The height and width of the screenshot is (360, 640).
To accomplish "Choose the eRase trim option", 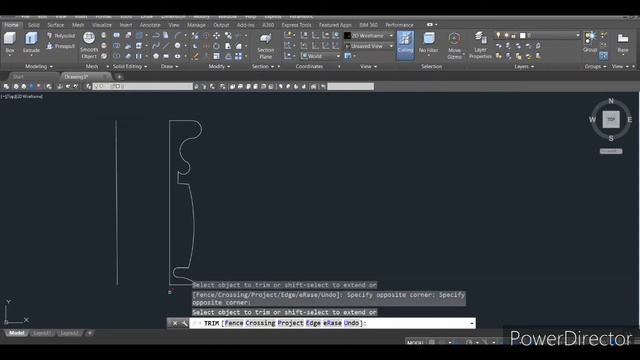I will pos(332,323).
